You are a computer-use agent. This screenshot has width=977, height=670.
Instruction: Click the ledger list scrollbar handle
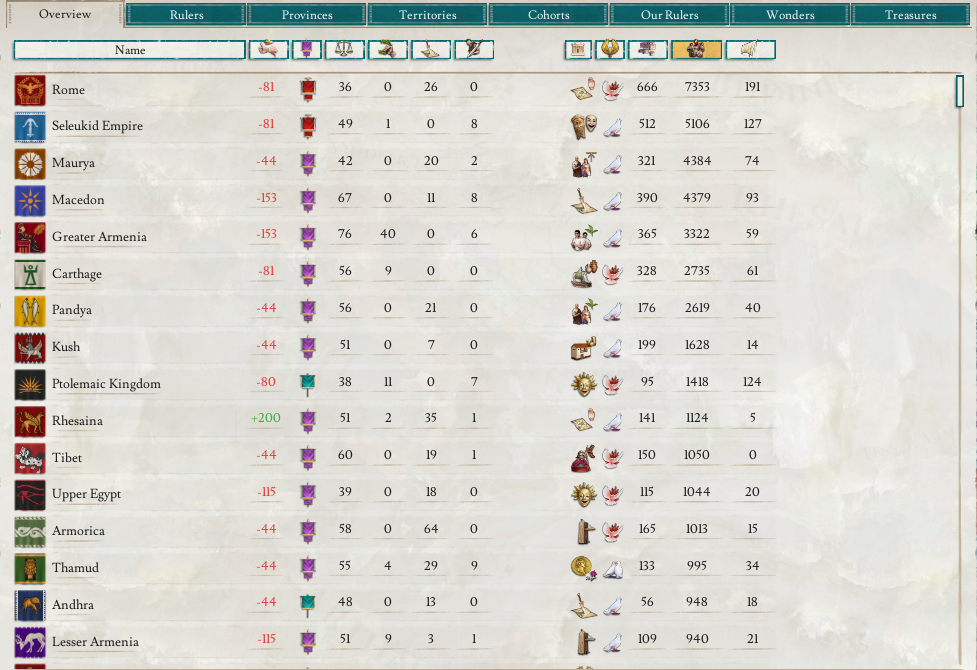pyautogui.click(x=960, y=90)
